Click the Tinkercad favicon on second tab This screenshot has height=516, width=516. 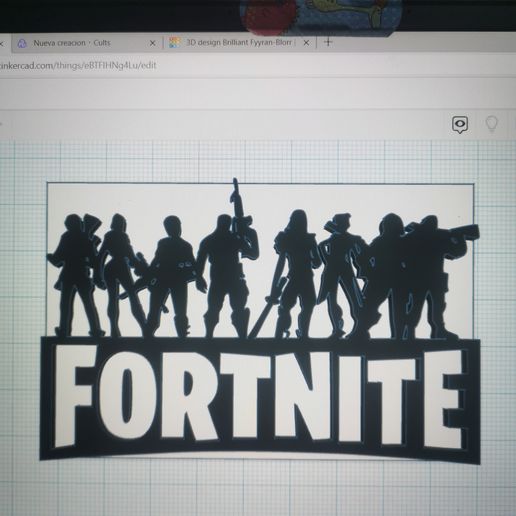point(174,43)
